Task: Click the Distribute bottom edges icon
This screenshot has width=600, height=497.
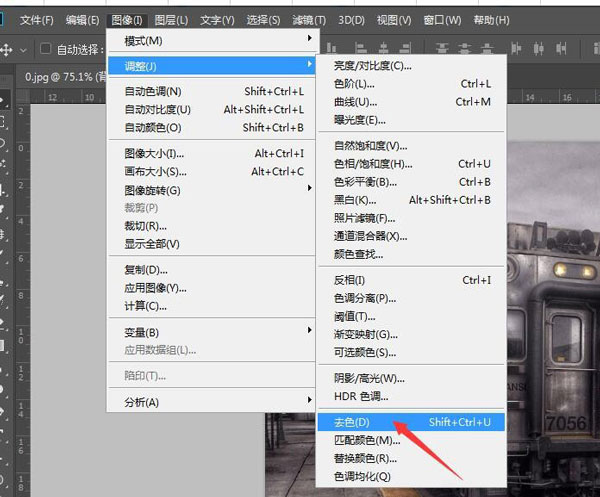Action: point(487,48)
